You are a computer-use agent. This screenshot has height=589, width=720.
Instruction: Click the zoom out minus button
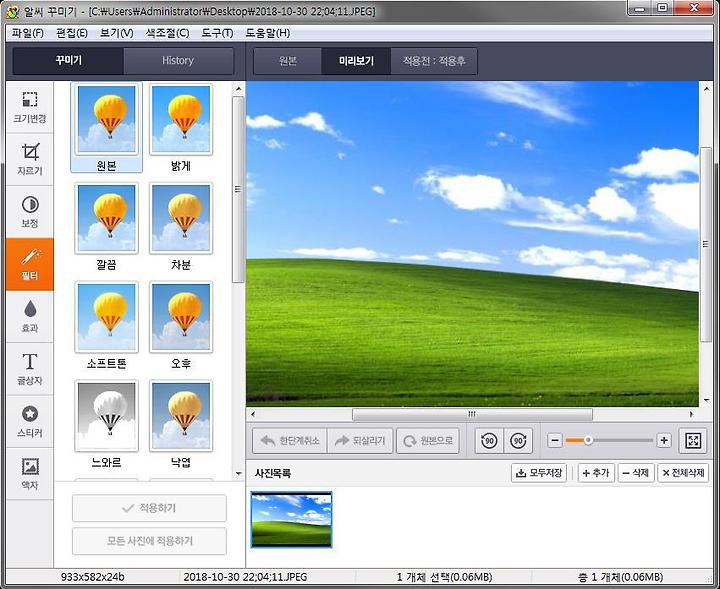tap(555, 441)
